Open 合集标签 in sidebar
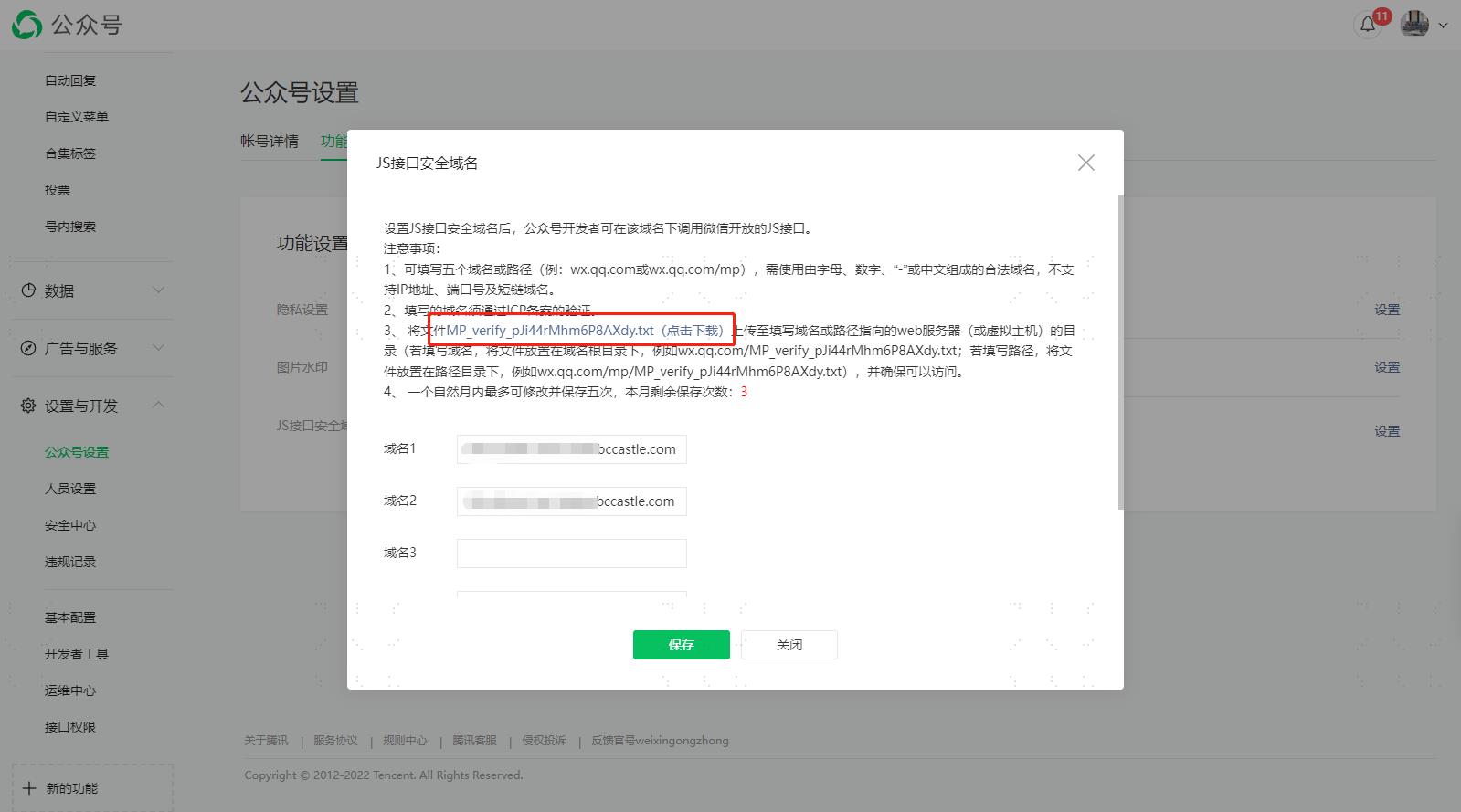 tap(70, 153)
